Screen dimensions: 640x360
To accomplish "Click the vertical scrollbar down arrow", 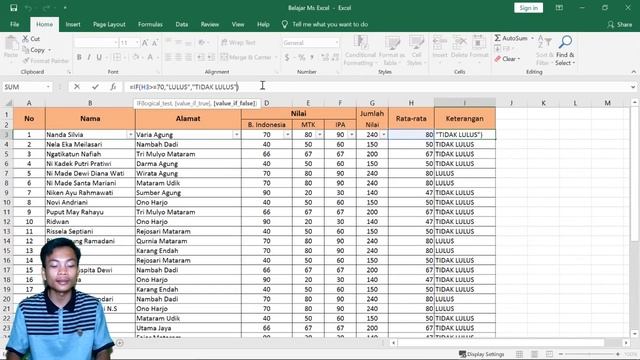I will (635, 333).
